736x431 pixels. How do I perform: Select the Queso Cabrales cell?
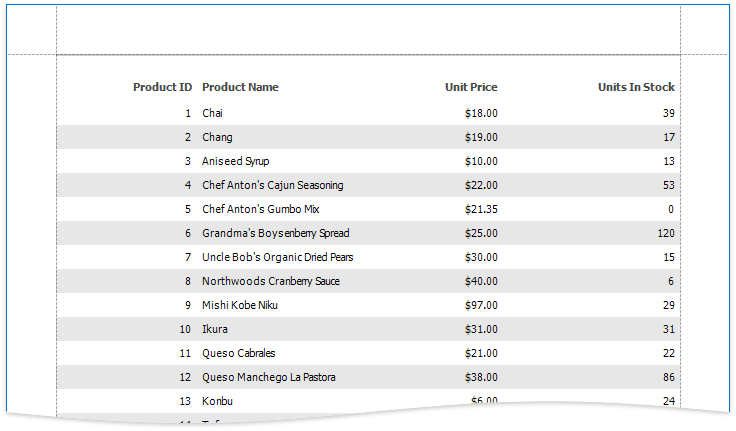click(238, 353)
